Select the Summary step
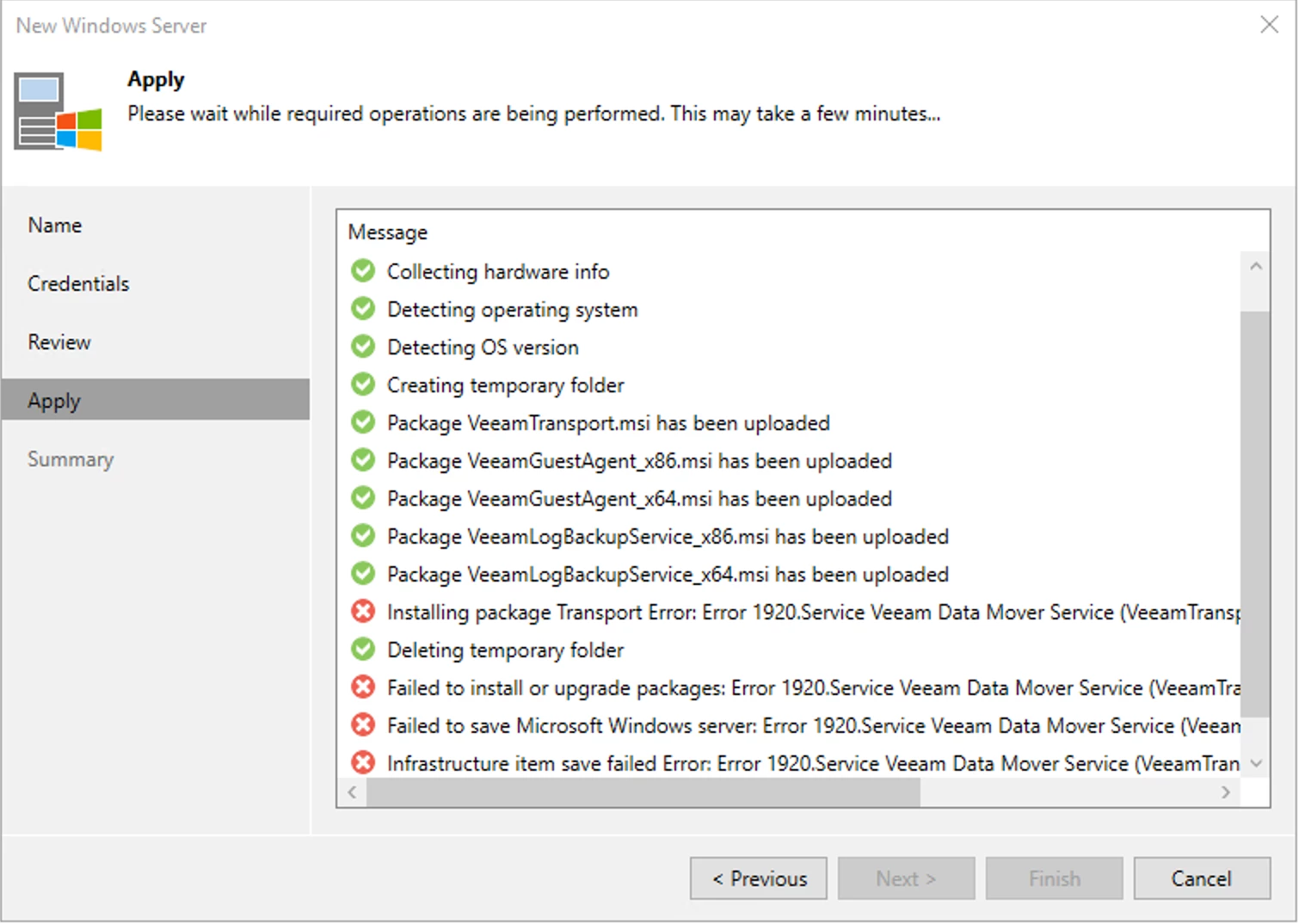 pos(71,459)
